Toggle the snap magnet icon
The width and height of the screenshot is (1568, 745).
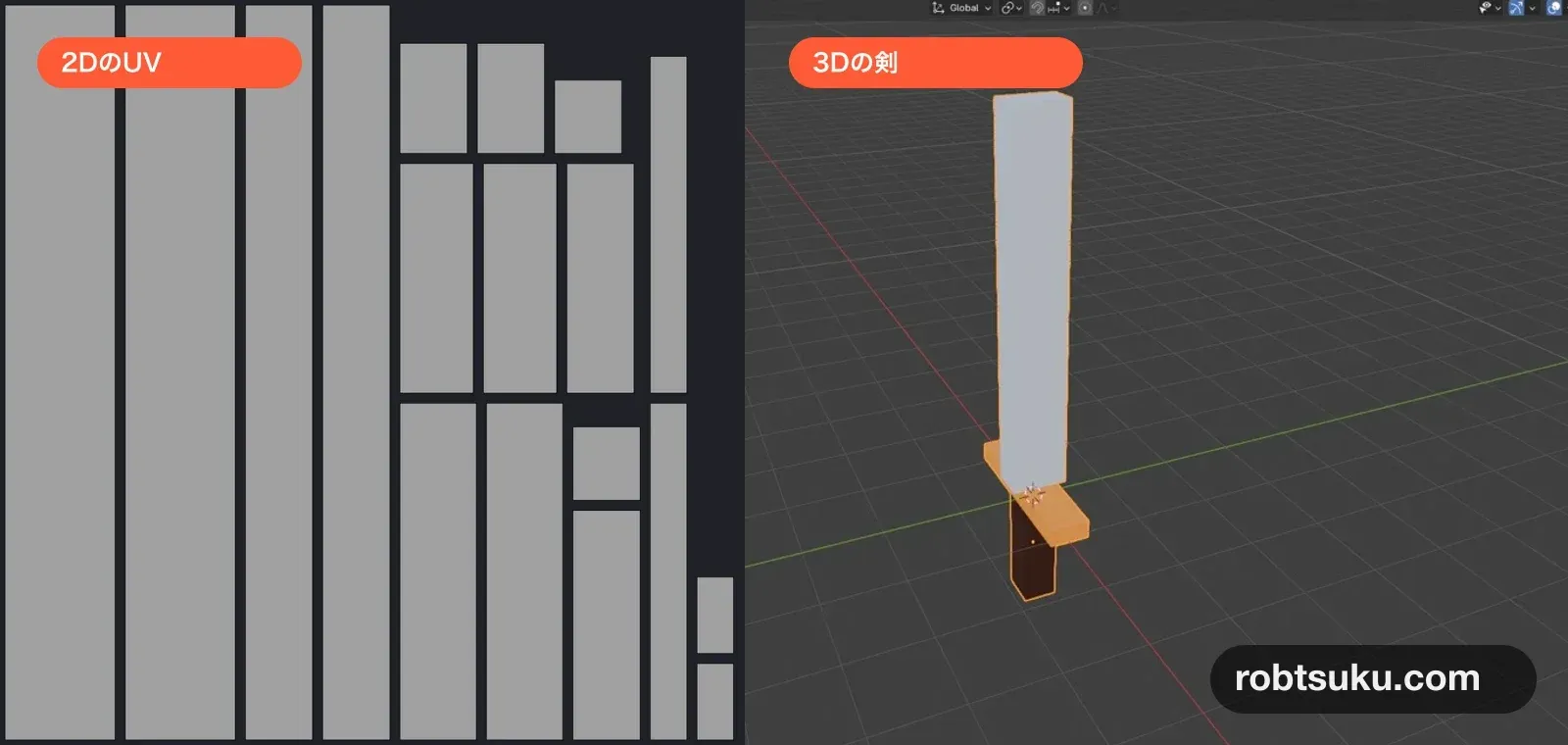(x=1037, y=8)
